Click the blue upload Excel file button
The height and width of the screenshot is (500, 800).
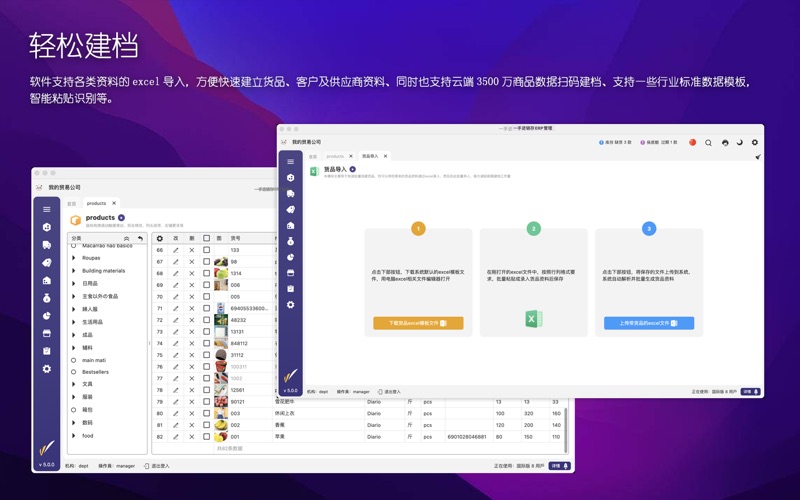[x=648, y=323]
